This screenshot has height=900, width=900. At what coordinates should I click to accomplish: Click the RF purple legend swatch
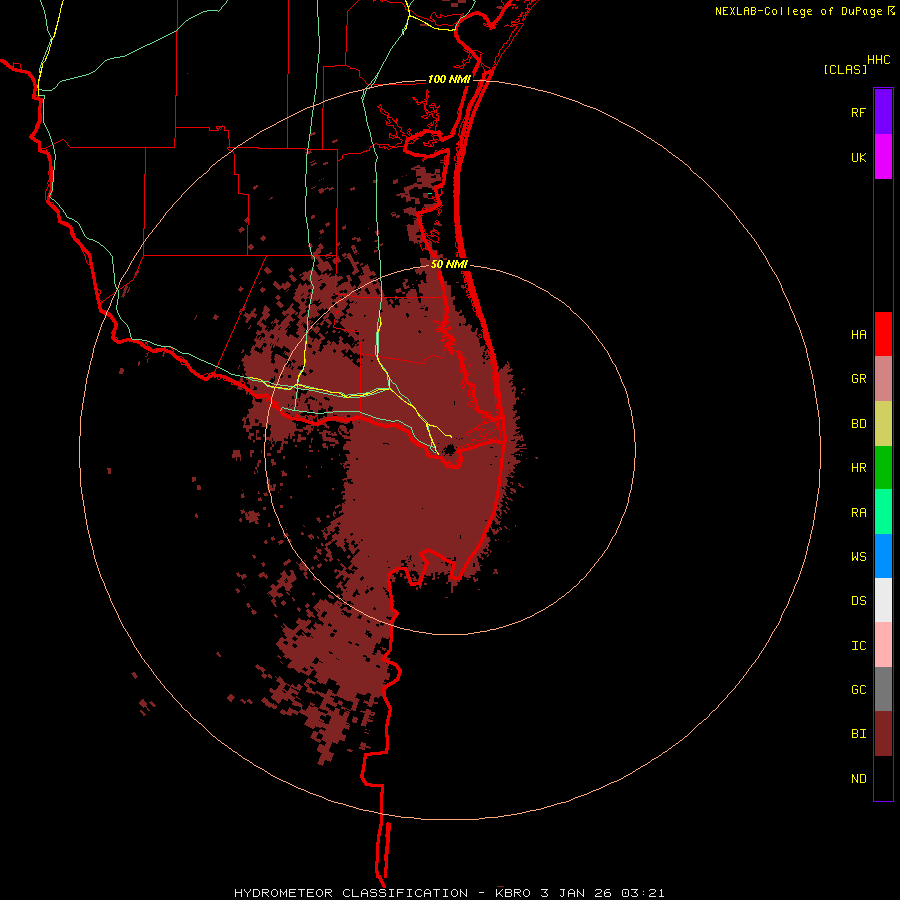pyautogui.click(x=883, y=112)
